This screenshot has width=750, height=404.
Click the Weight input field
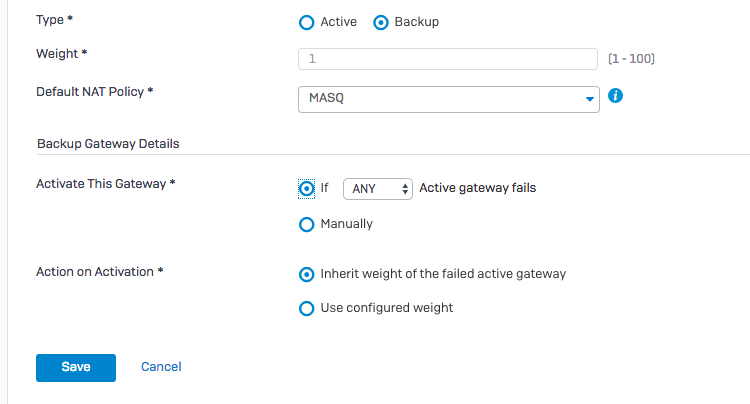448,59
